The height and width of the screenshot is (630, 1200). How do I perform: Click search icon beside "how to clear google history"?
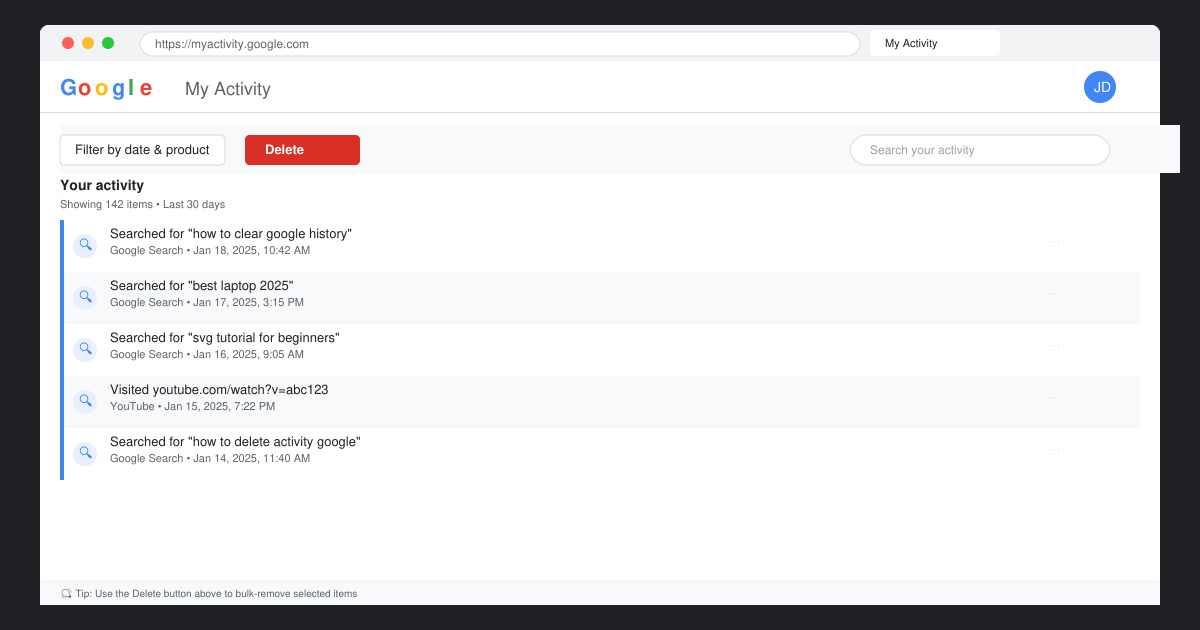click(86, 245)
